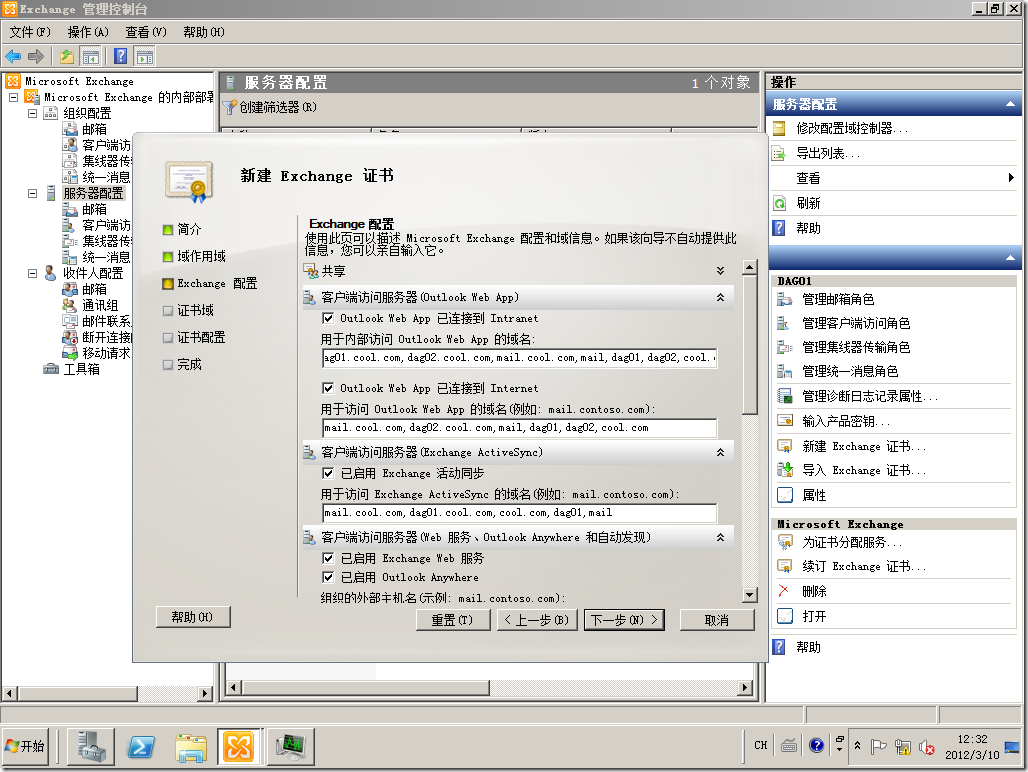Image resolution: width=1028 pixels, height=772 pixels.
Task: Click the 新建 Exchange 证书 action icon
Action: click(x=785, y=446)
